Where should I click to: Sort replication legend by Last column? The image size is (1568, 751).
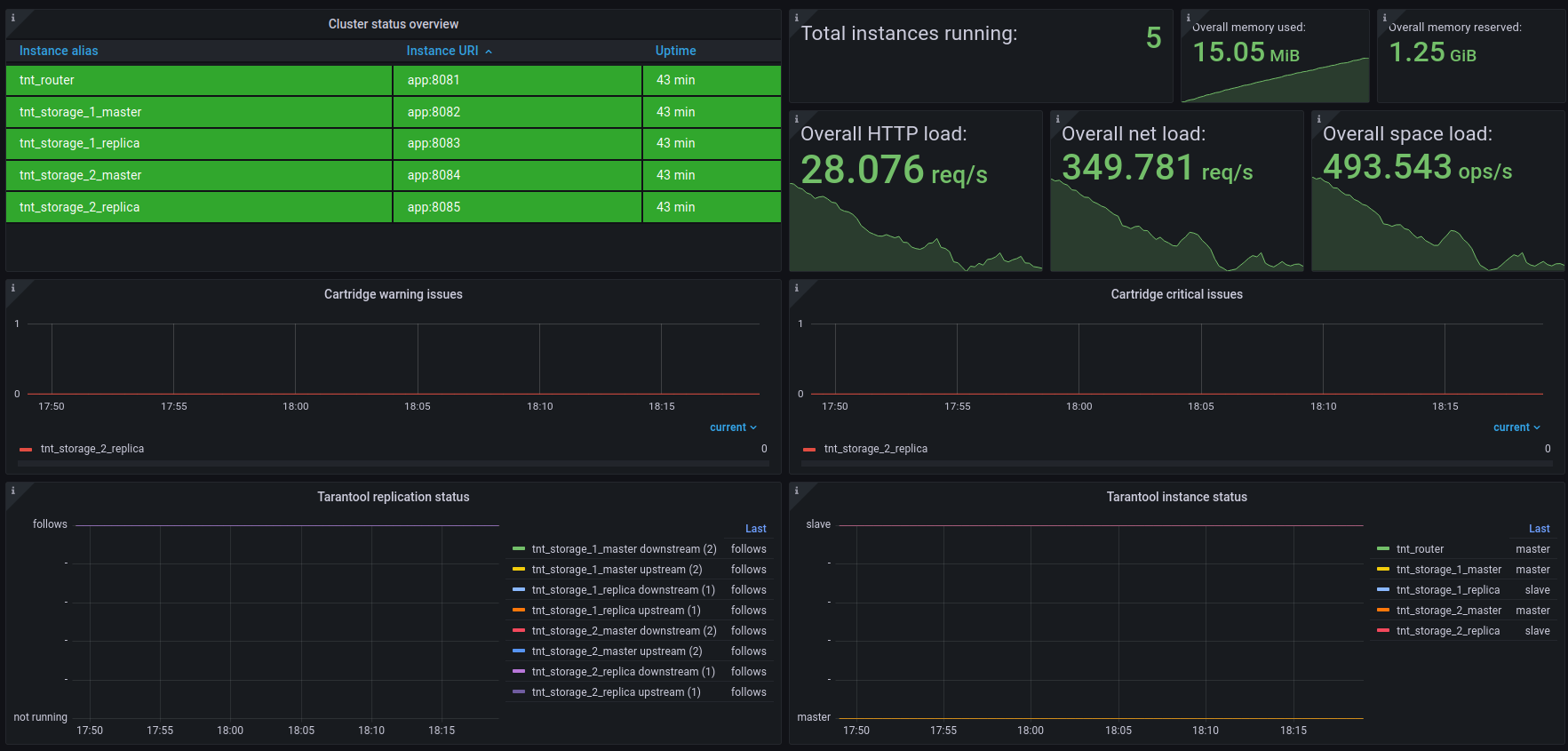(756, 529)
